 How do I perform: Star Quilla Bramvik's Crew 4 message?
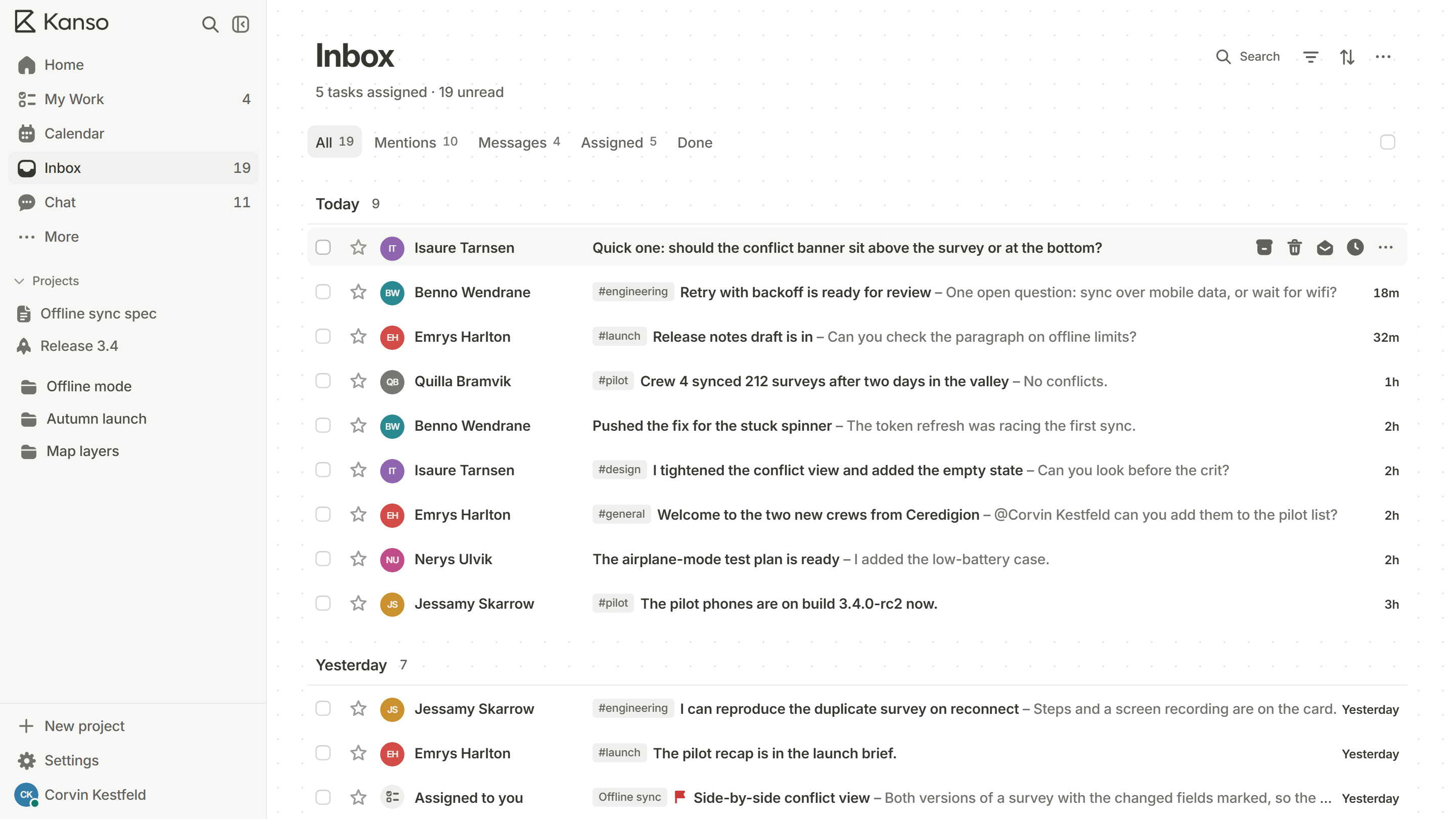pyautogui.click(x=358, y=382)
